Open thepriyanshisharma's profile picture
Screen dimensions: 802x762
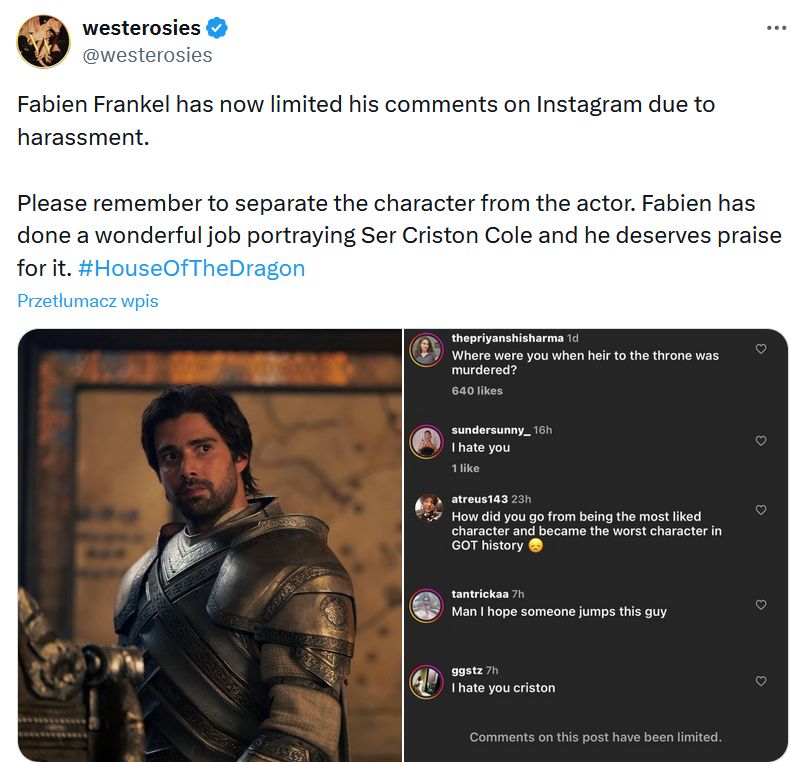click(x=427, y=349)
